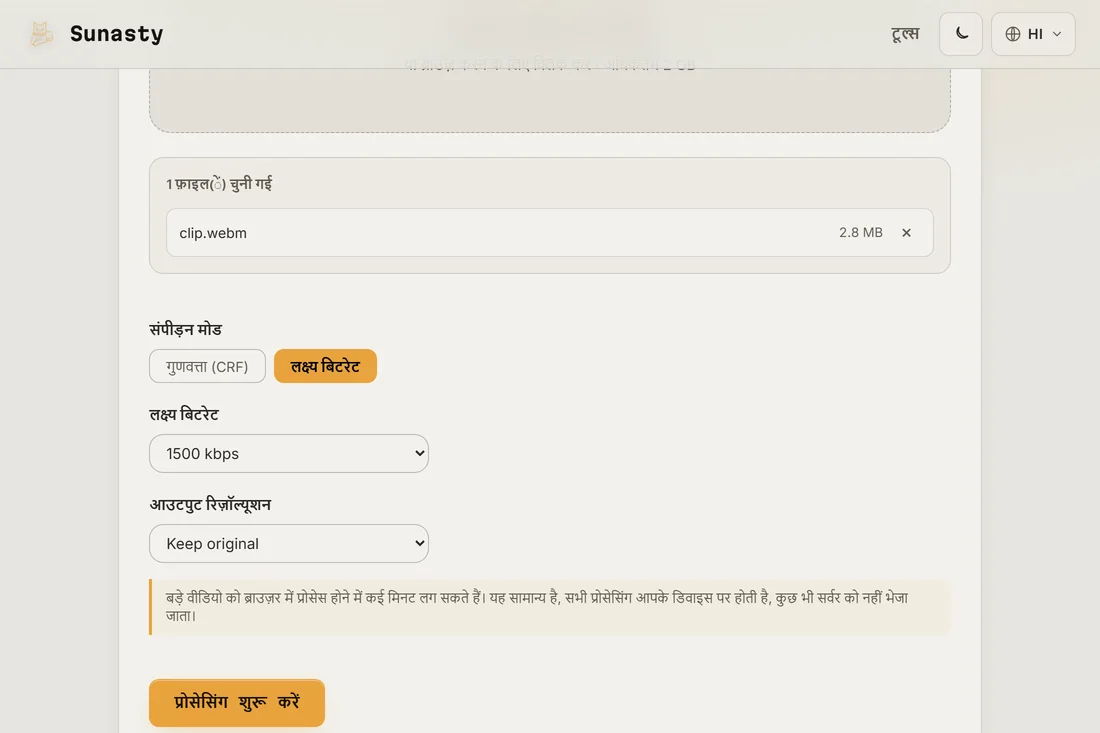Open the Sunasty home title link
Image resolution: width=1100 pixels, height=733 pixels.
(116, 34)
